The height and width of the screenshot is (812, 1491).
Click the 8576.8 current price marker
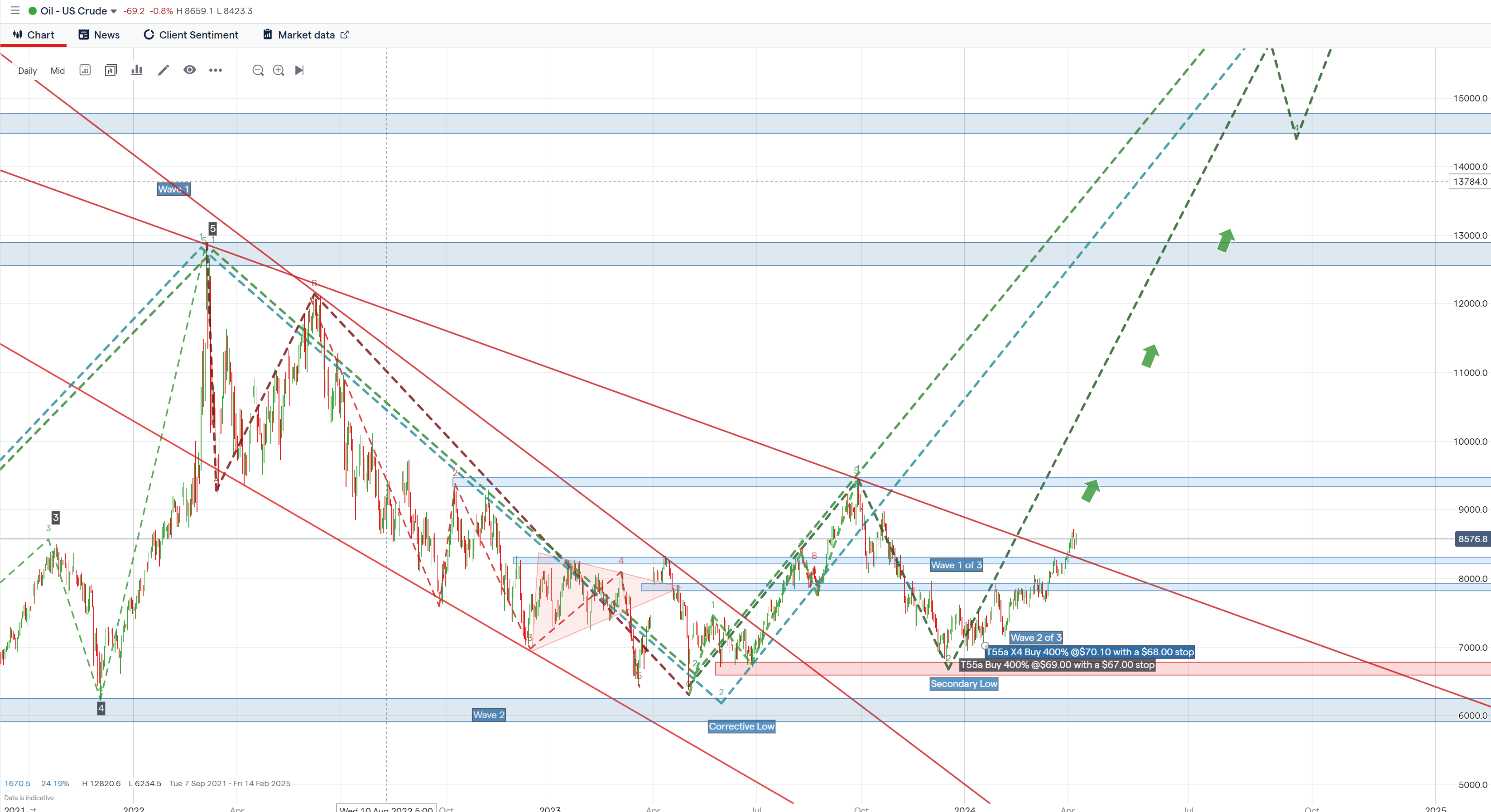click(1472, 539)
